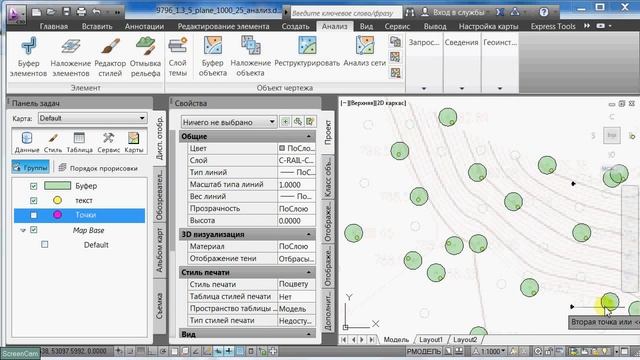640x360 pixels.
Task: Open Анализ сети
Action: click(x=364, y=51)
